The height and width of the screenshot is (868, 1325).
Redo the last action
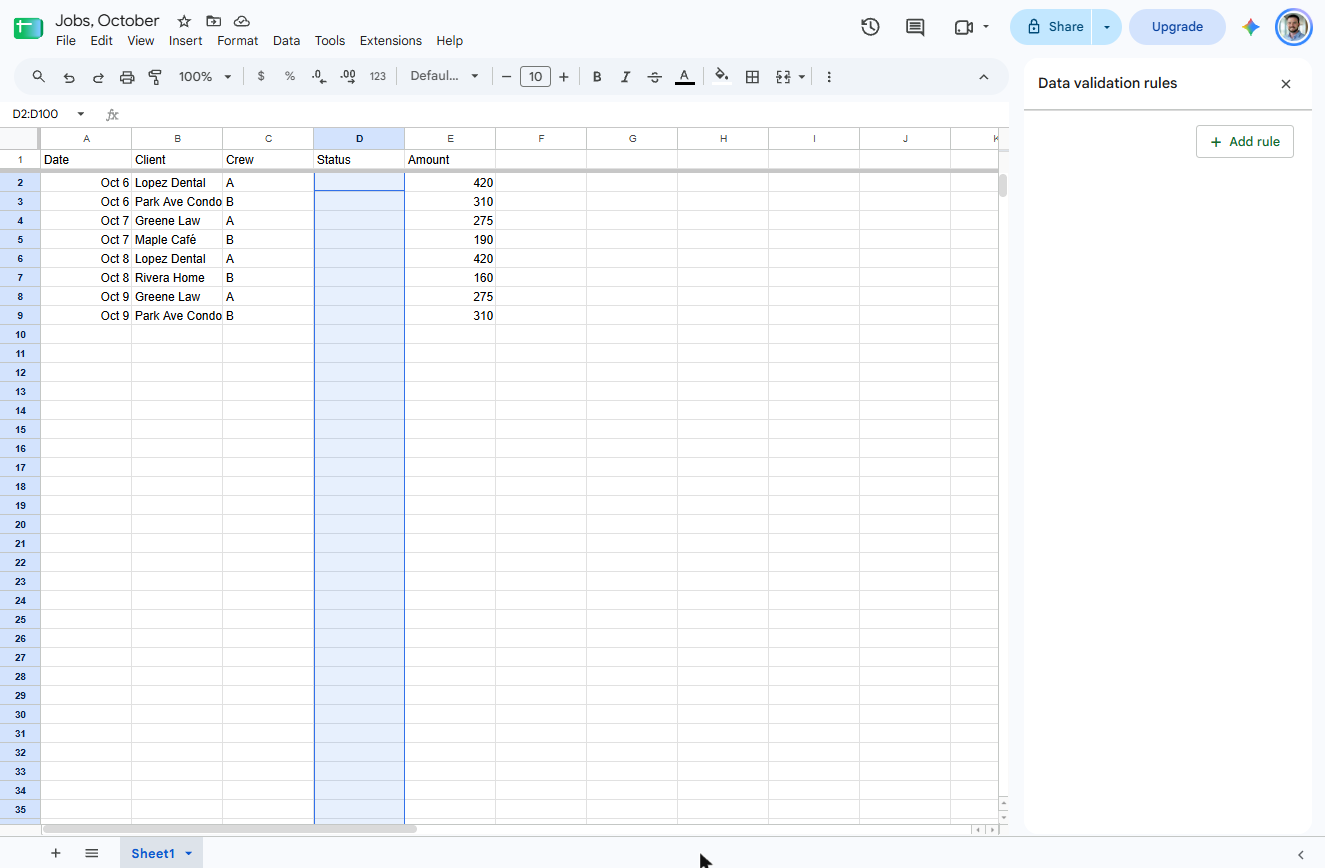[98, 76]
